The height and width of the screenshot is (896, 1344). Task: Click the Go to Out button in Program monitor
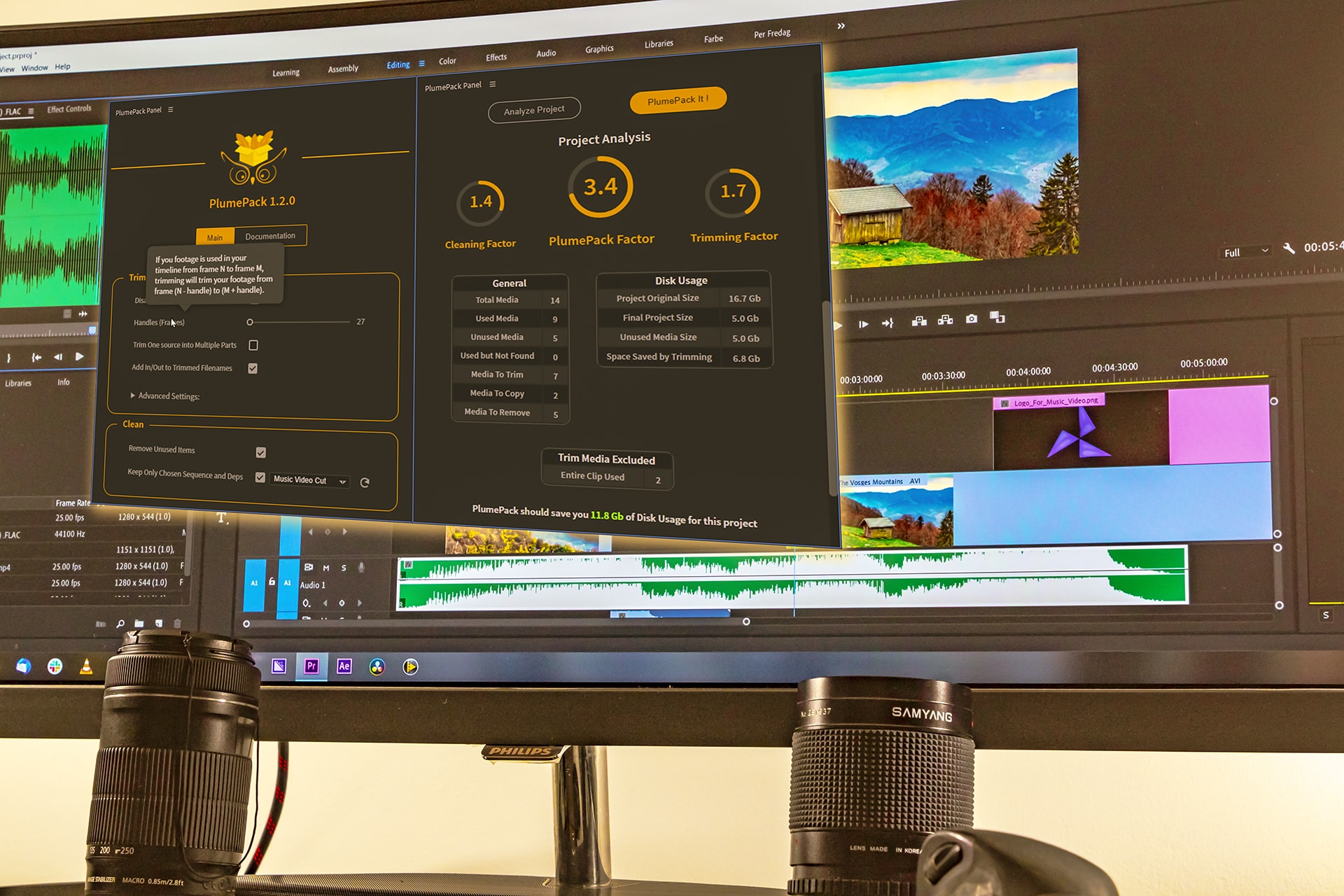pyautogui.click(x=888, y=323)
